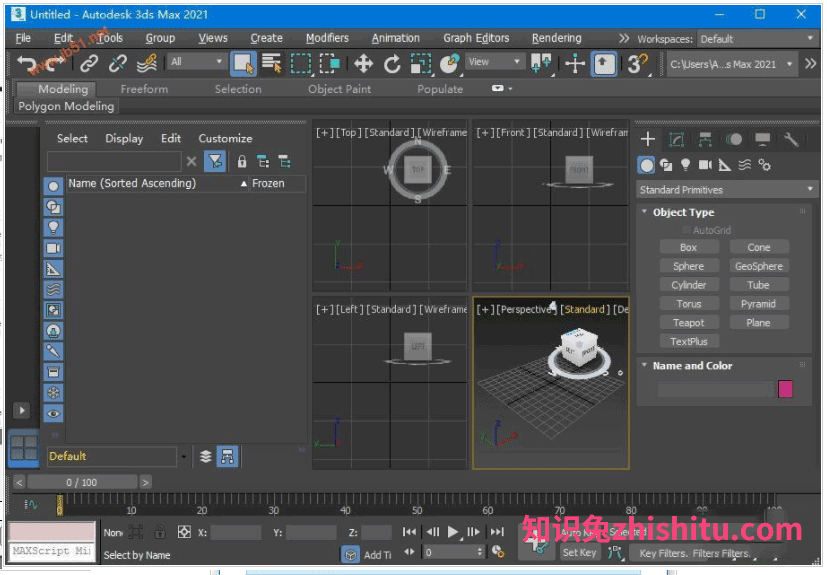Toggle Display All eye icon in explorer
The width and height of the screenshot is (827, 575).
point(53,414)
